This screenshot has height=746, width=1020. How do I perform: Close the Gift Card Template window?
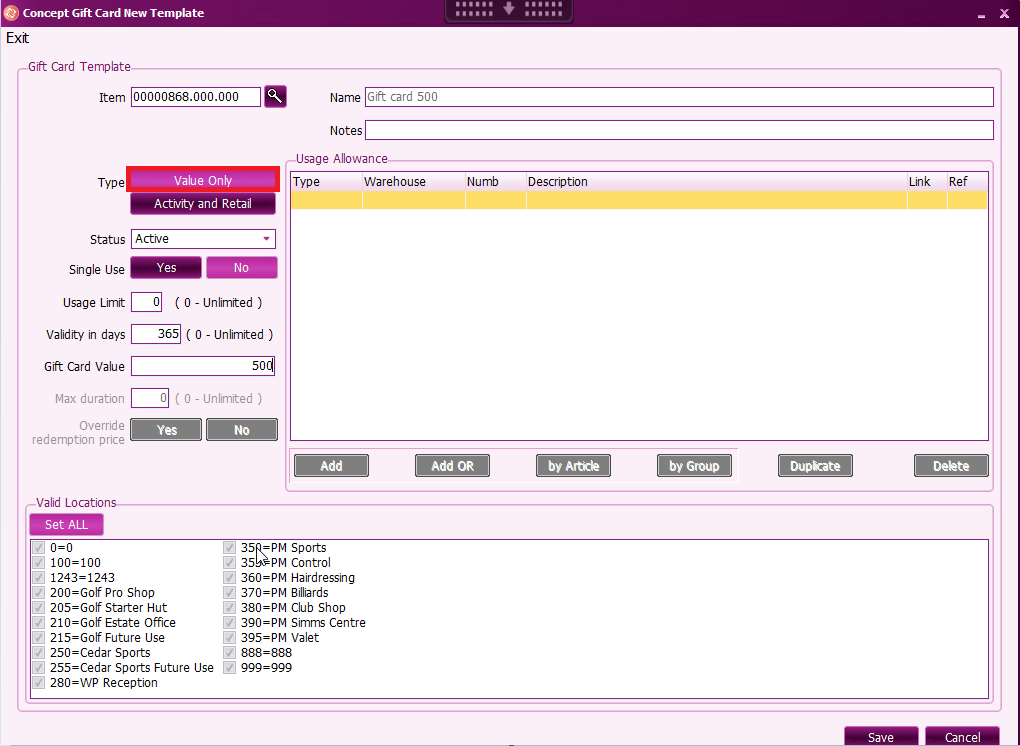click(x=1004, y=14)
